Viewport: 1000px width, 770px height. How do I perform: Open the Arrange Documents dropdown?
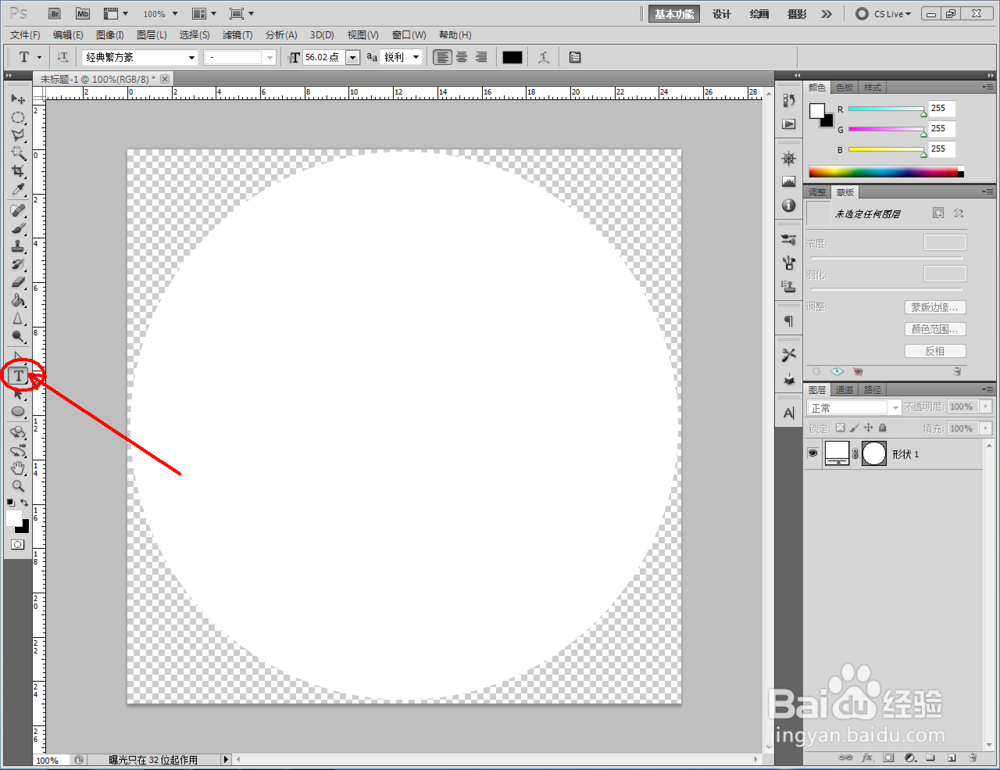(205, 13)
